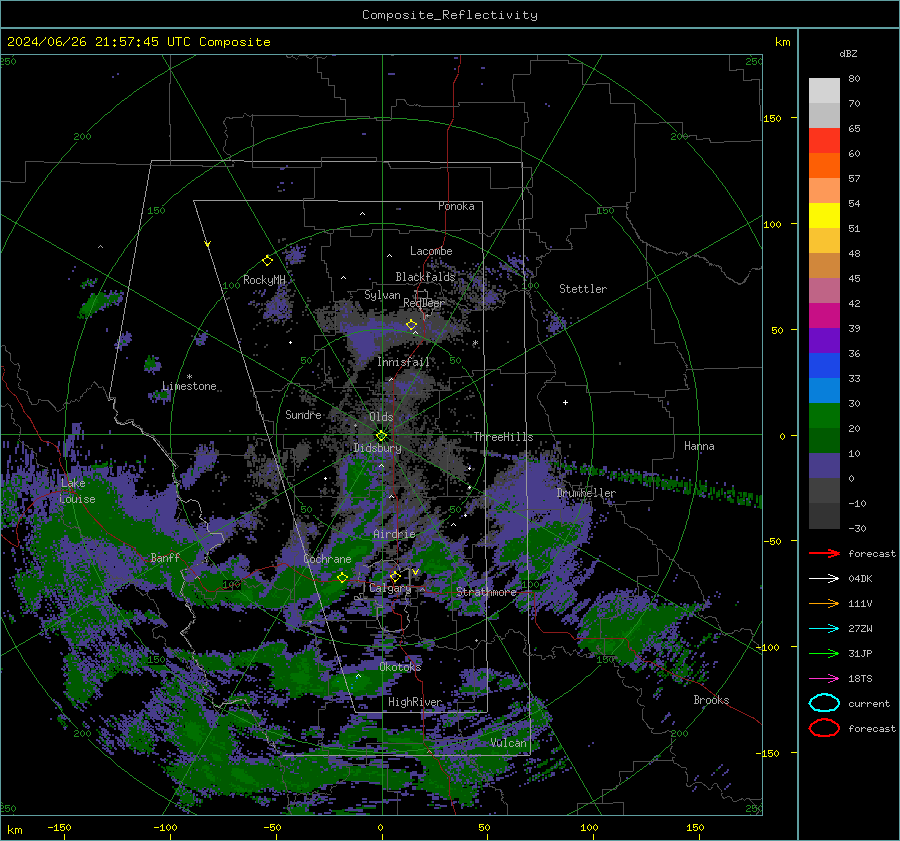
Task: Select the blue 36 dBZ color swatch
Action: pyautogui.click(x=824, y=365)
